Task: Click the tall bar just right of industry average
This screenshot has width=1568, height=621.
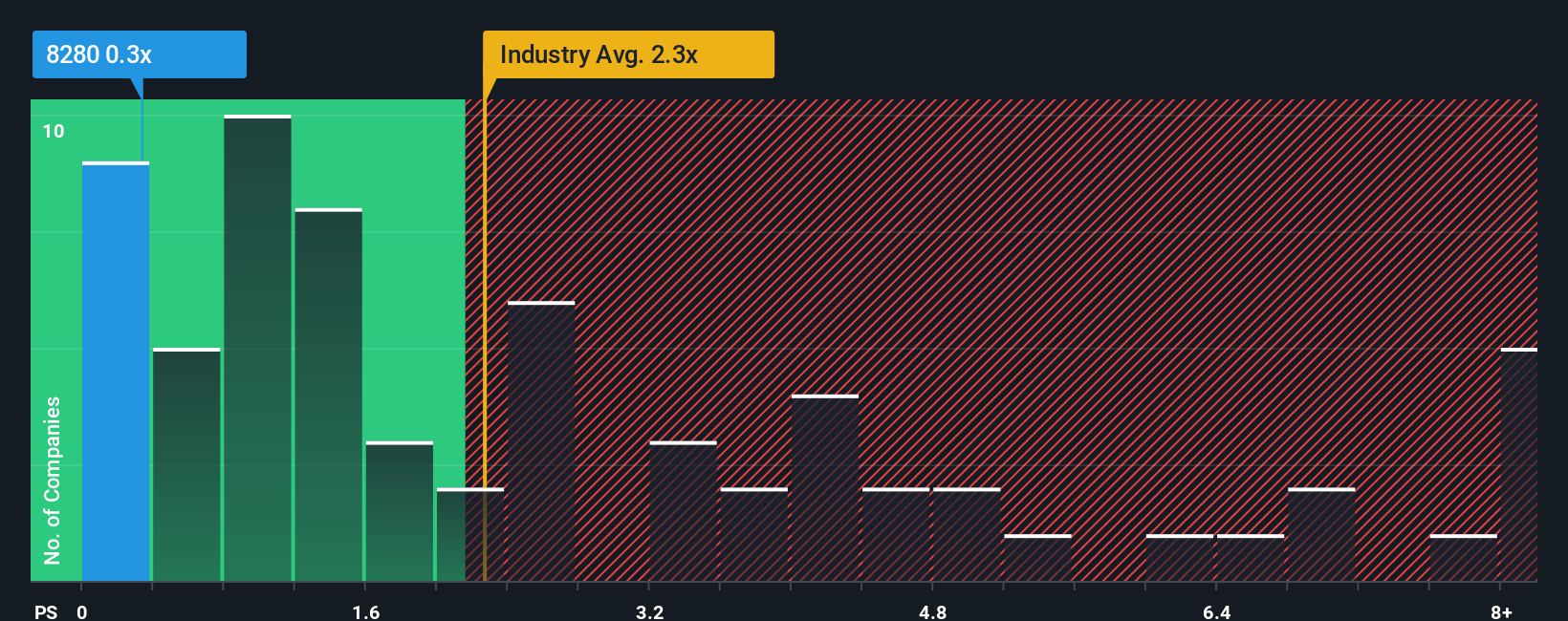Action: 541,441
